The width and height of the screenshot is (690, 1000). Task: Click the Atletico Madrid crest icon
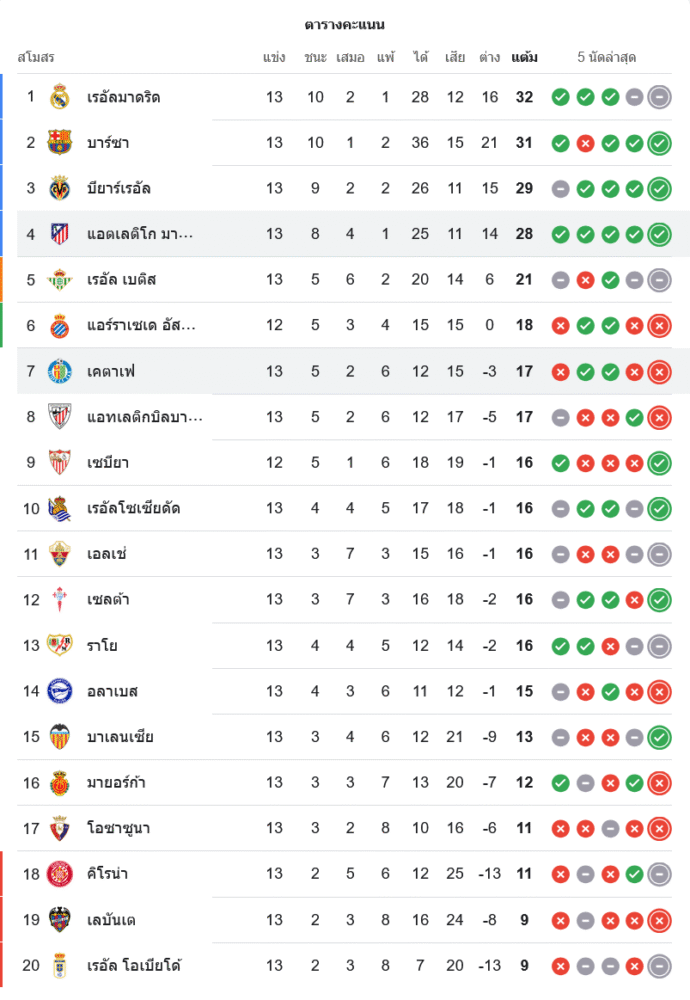(x=60, y=234)
